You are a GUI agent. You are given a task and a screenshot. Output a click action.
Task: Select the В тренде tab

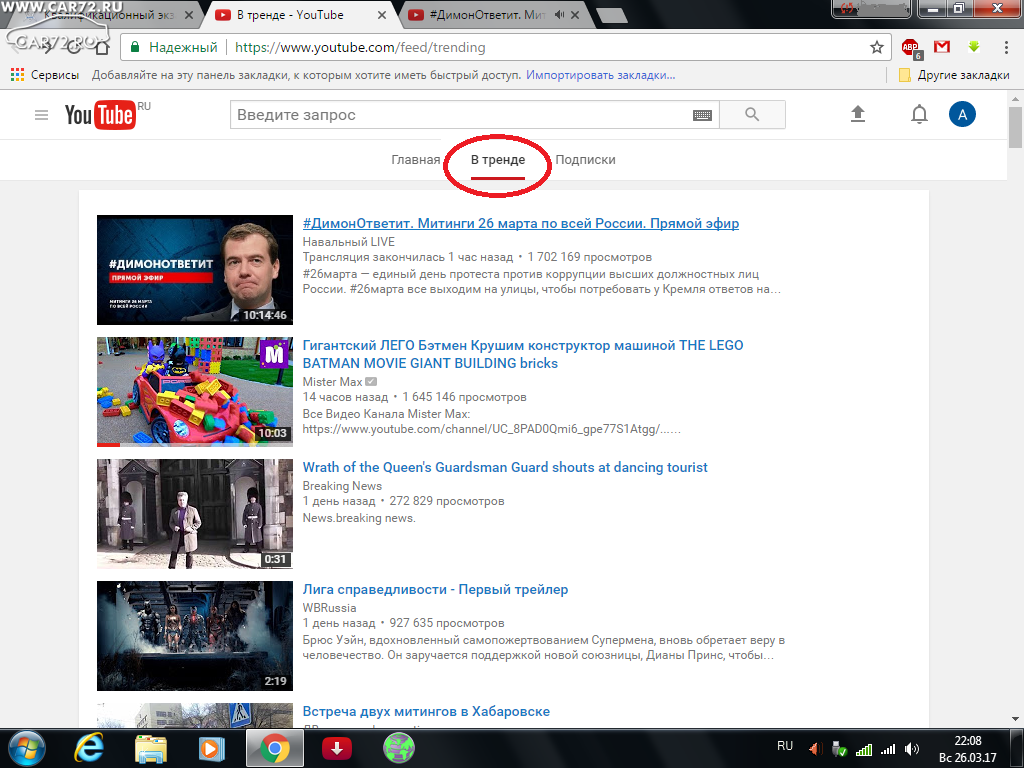(x=498, y=159)
